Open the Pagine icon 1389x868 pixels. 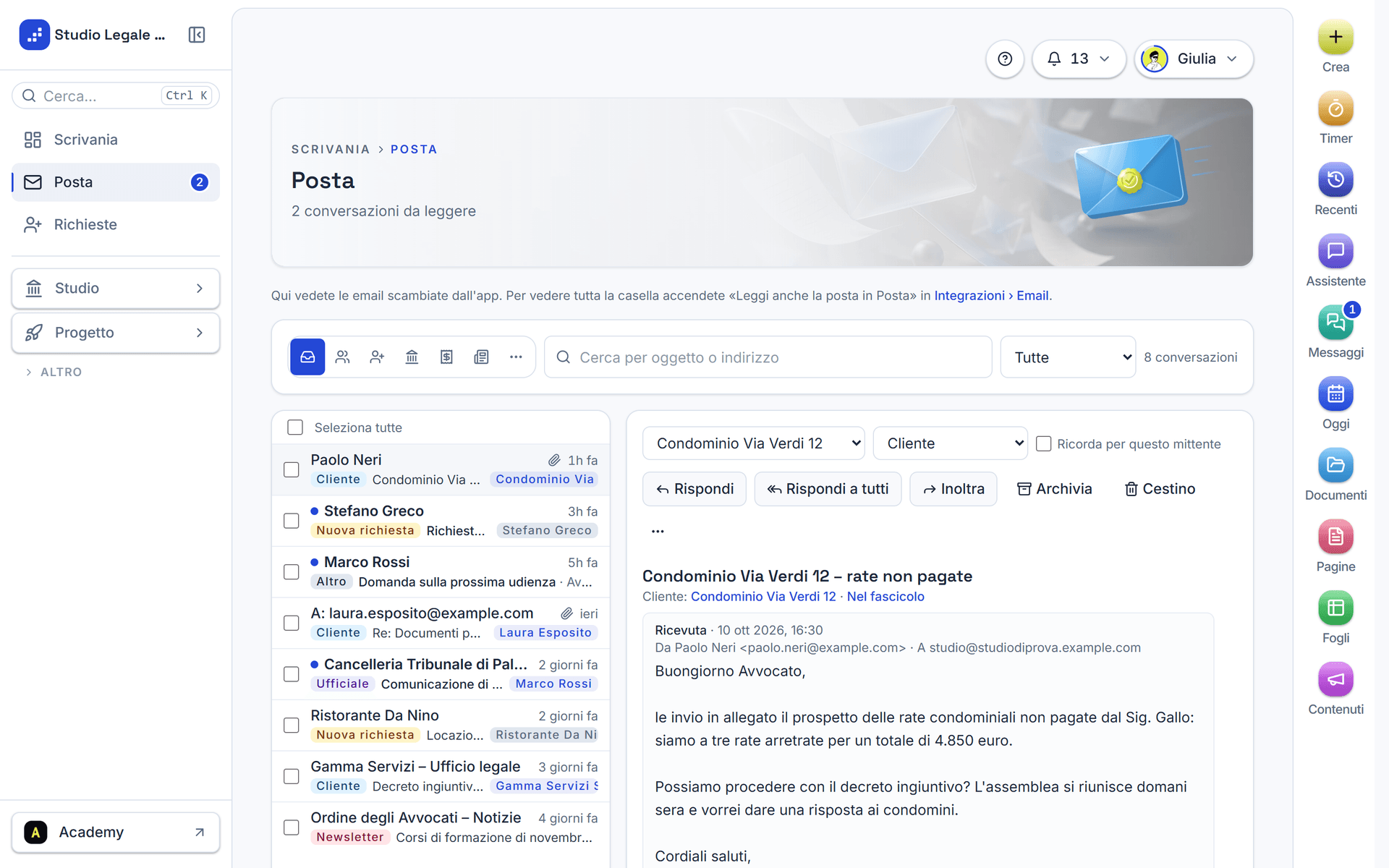click(1335, 537)
